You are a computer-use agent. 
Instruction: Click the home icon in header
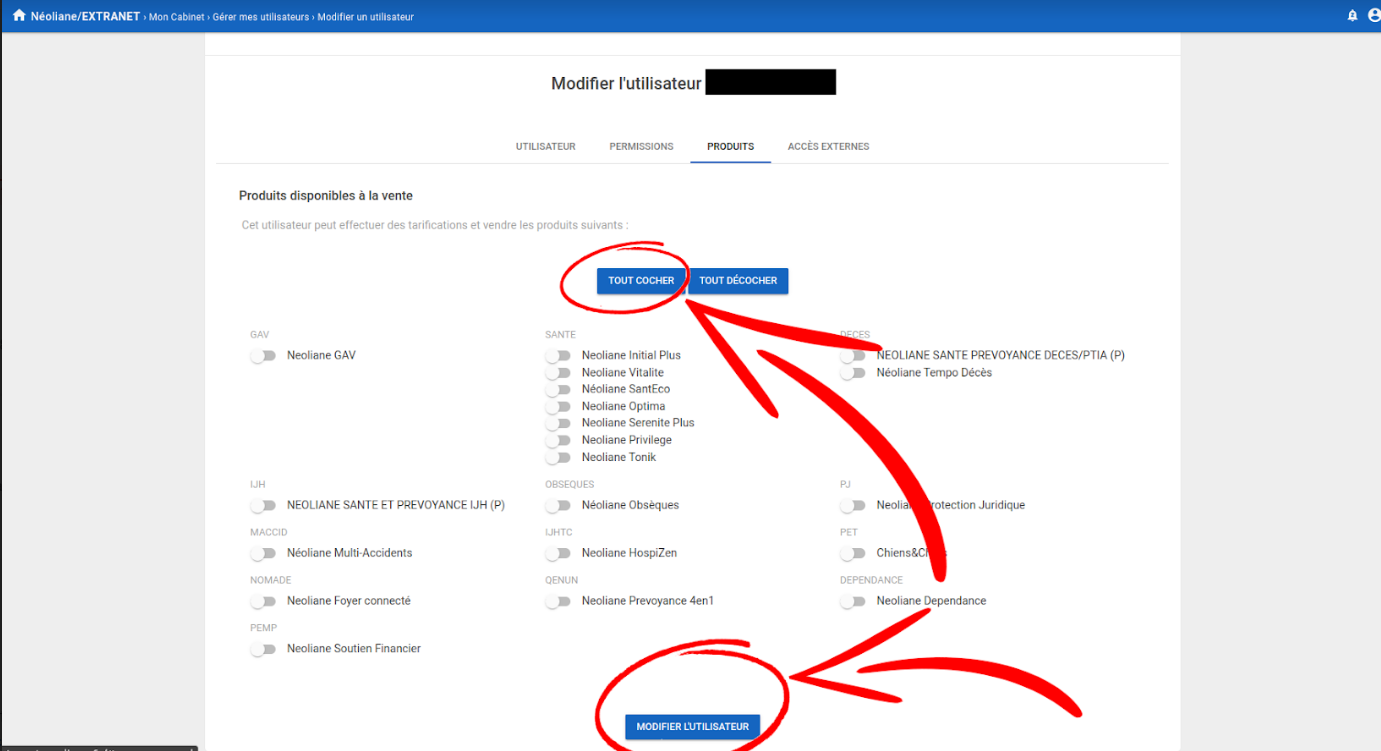pyautogui.click(x=18, y=16)
